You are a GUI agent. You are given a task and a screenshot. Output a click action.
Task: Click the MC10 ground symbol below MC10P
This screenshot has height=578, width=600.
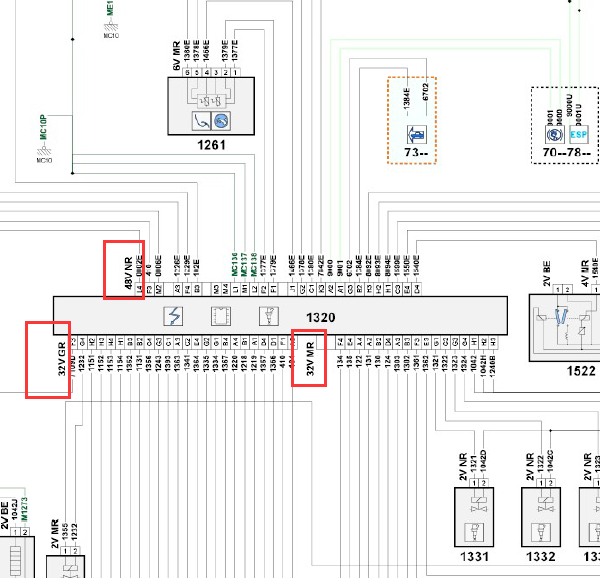pos(44,151)
